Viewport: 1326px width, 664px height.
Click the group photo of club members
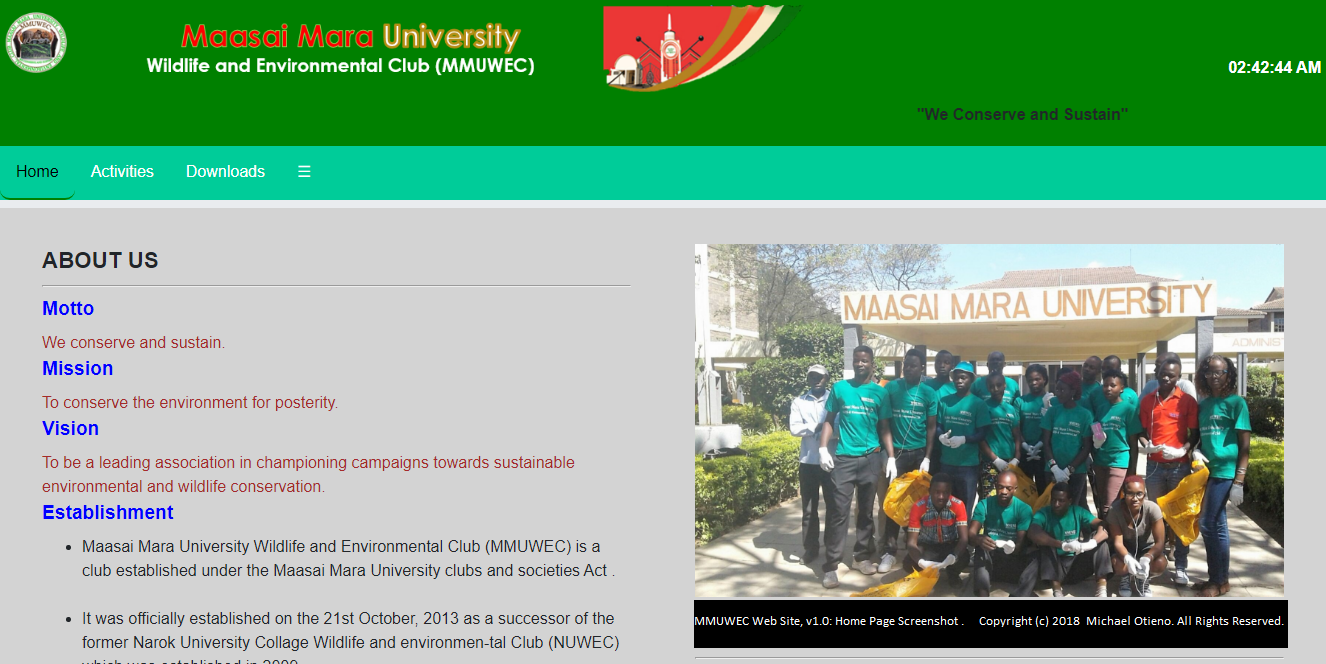(x=988, y=420)
